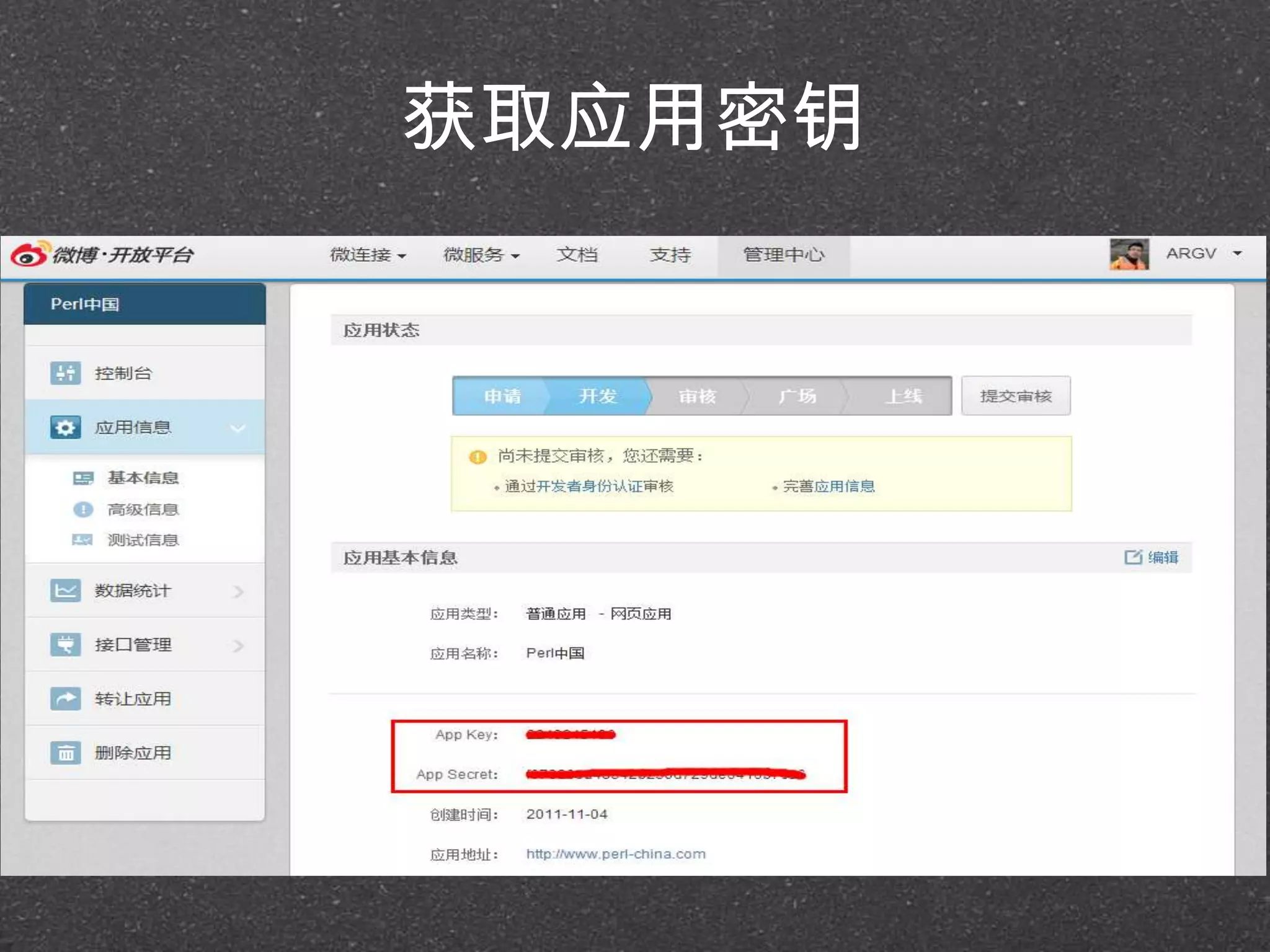The height and width of the screenshot is (952, 1270).
Task: Click the 编辑 link
Action: [1163, 557]
